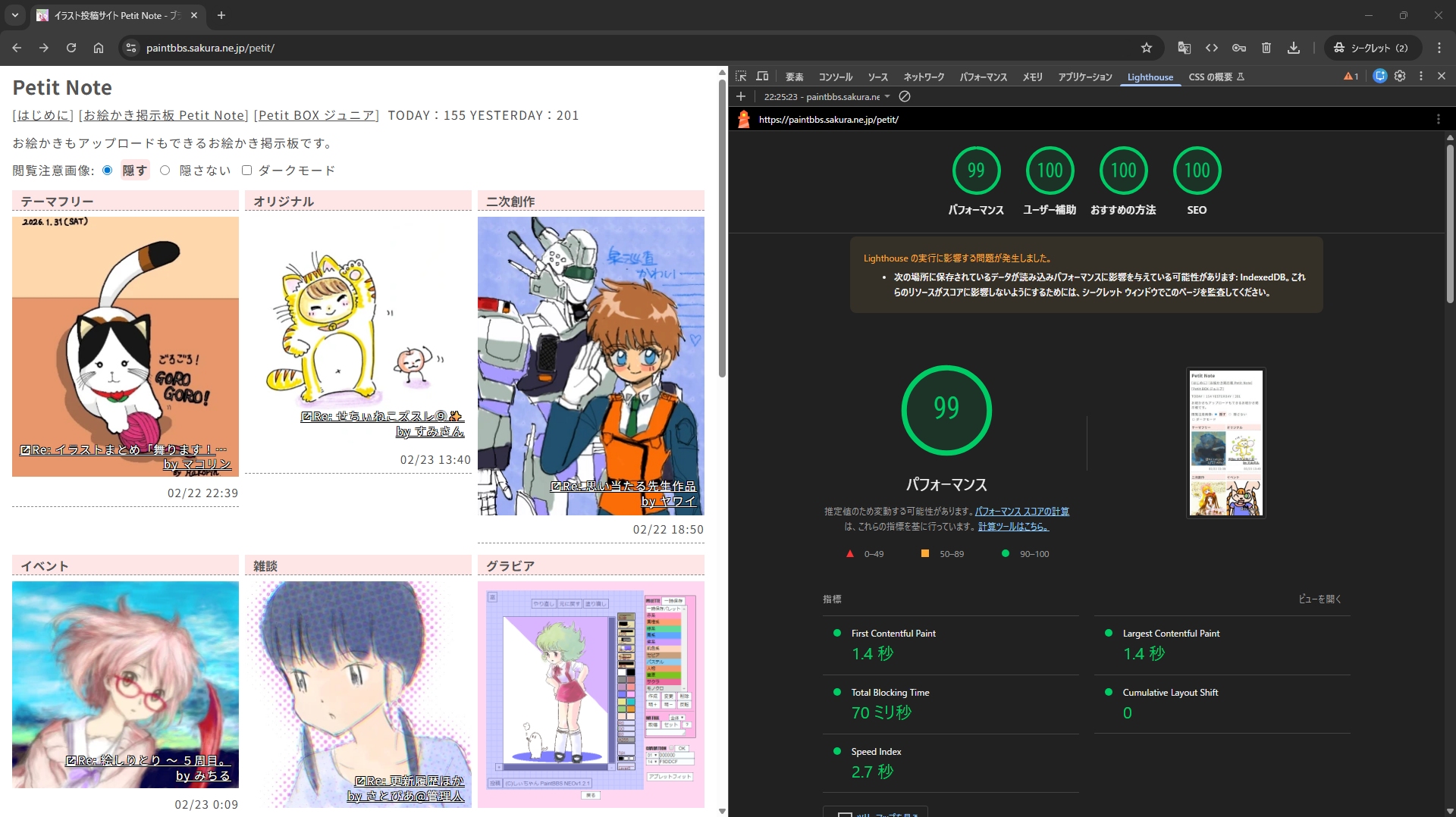Click the page screenshot thumbnail in Lighthouse
The width and height of the screenshot is (1456, 817).
1225,443
